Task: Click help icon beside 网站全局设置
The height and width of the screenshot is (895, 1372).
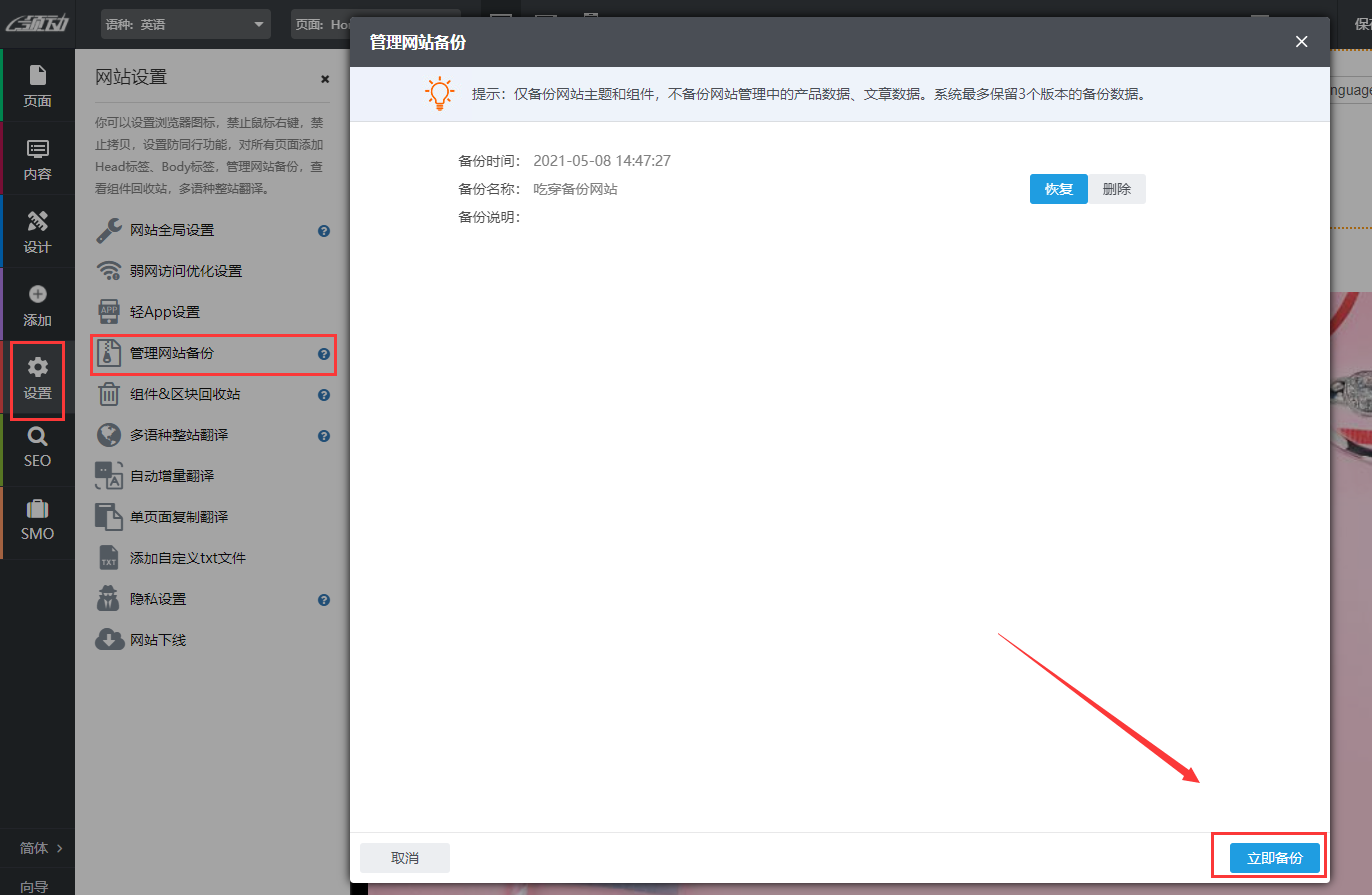Action: point(324,231)
